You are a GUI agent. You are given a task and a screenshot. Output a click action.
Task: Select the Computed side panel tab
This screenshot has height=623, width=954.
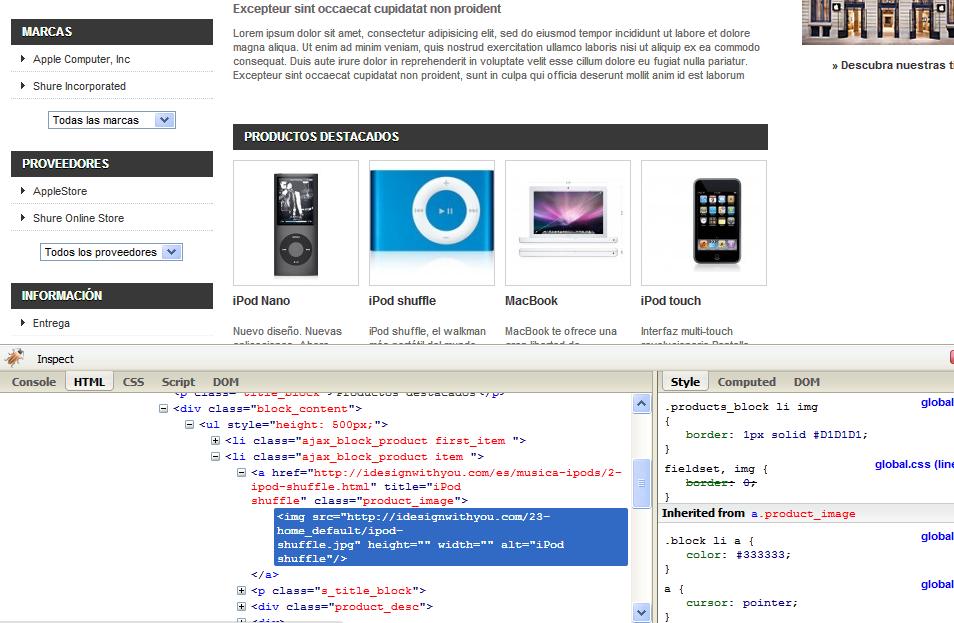click(x=747, y=382)
